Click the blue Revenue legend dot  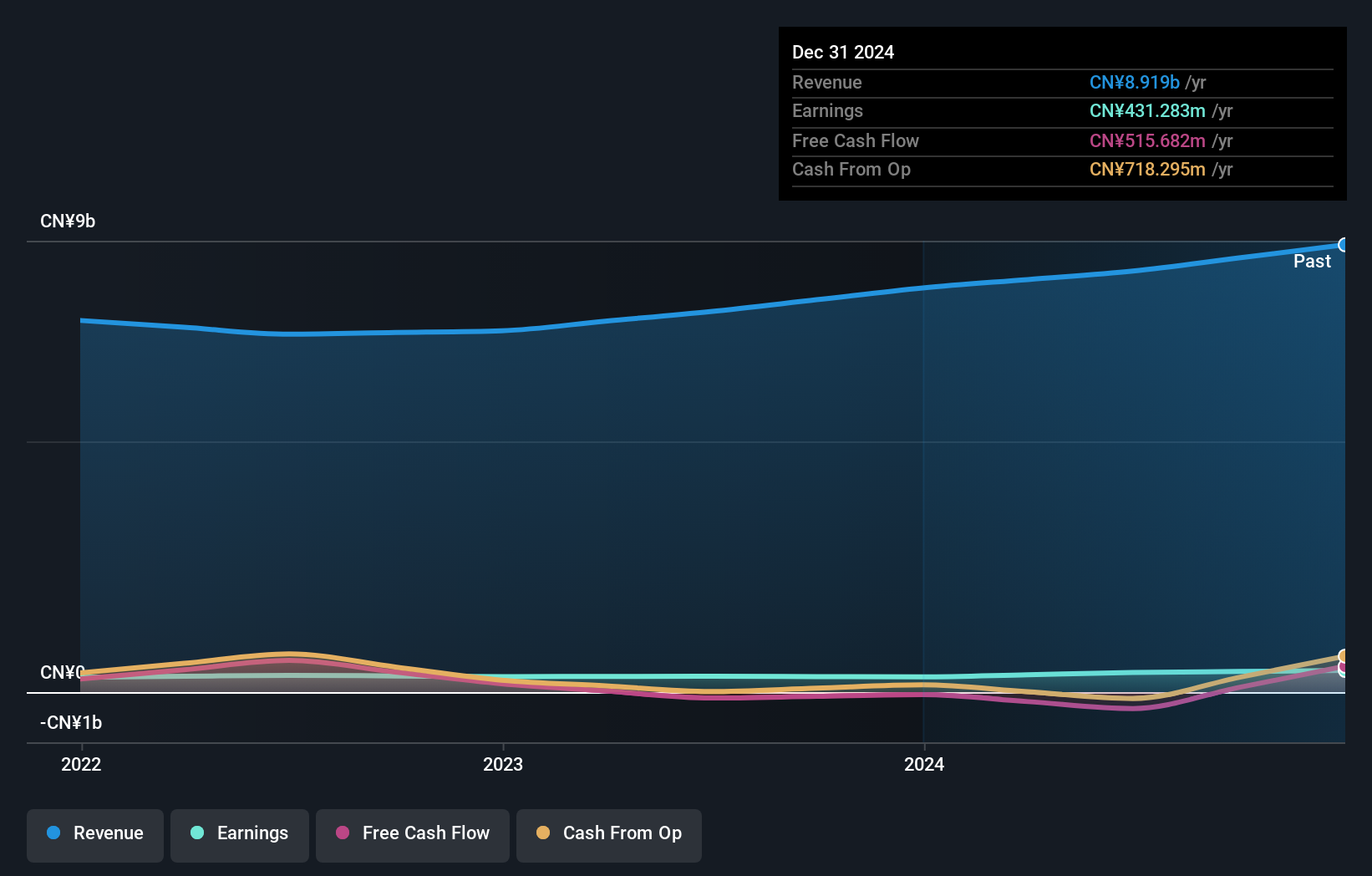coord(52,833)
